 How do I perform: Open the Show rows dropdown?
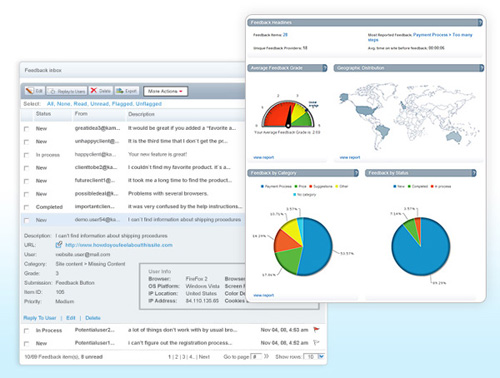point(321,356)
